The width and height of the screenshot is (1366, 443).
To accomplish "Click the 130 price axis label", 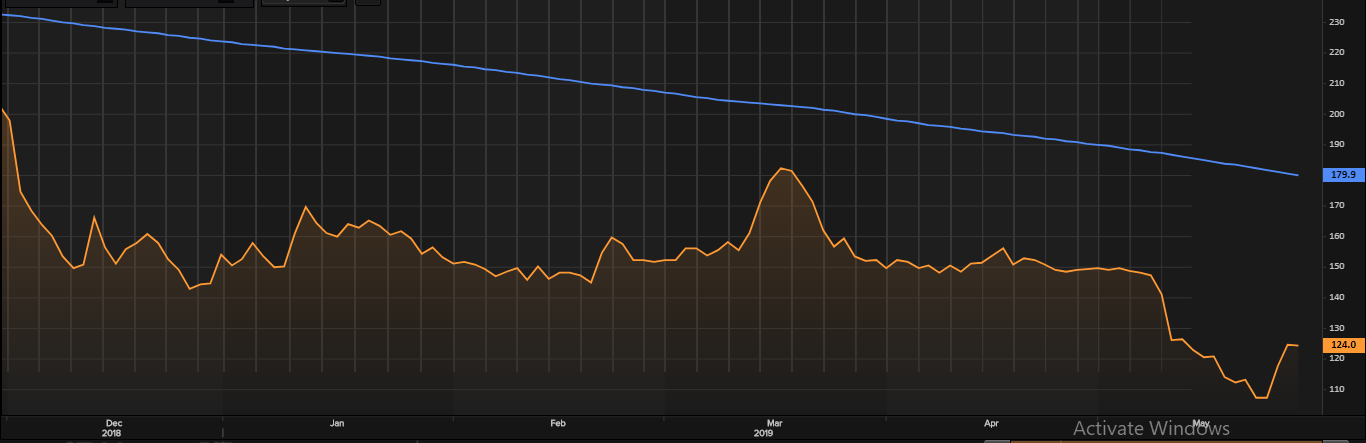I will click(1337, 328).
